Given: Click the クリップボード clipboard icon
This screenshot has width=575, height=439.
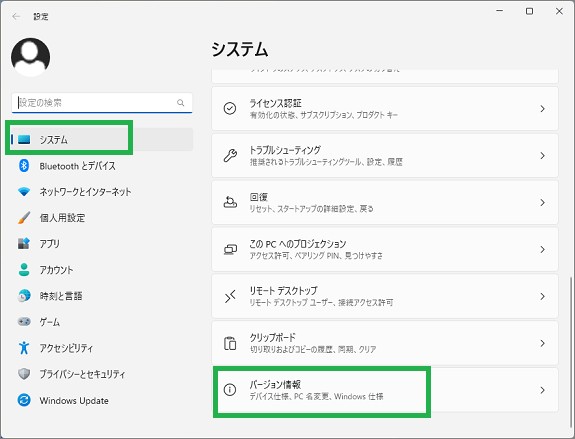Looking at the screenshot, I should [x=230, y=343].
